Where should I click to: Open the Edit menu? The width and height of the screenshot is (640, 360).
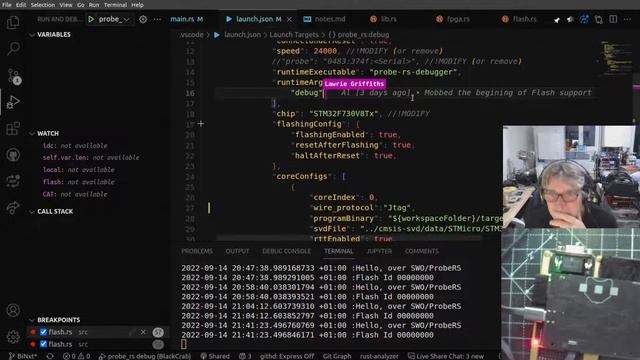tap(21, 5)
